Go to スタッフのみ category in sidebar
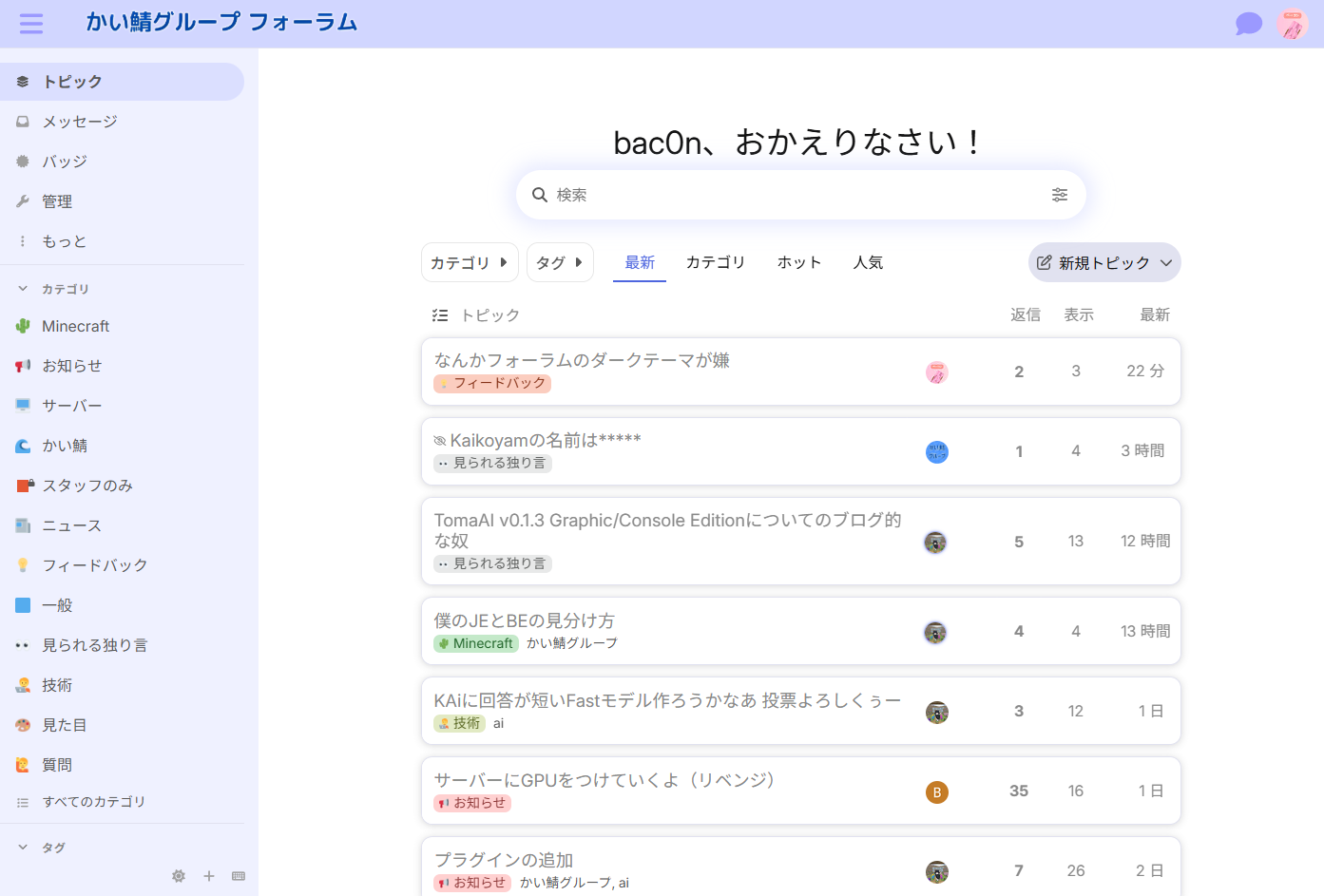This screenshot has width=1324, height=896. (x=86, y=486)
